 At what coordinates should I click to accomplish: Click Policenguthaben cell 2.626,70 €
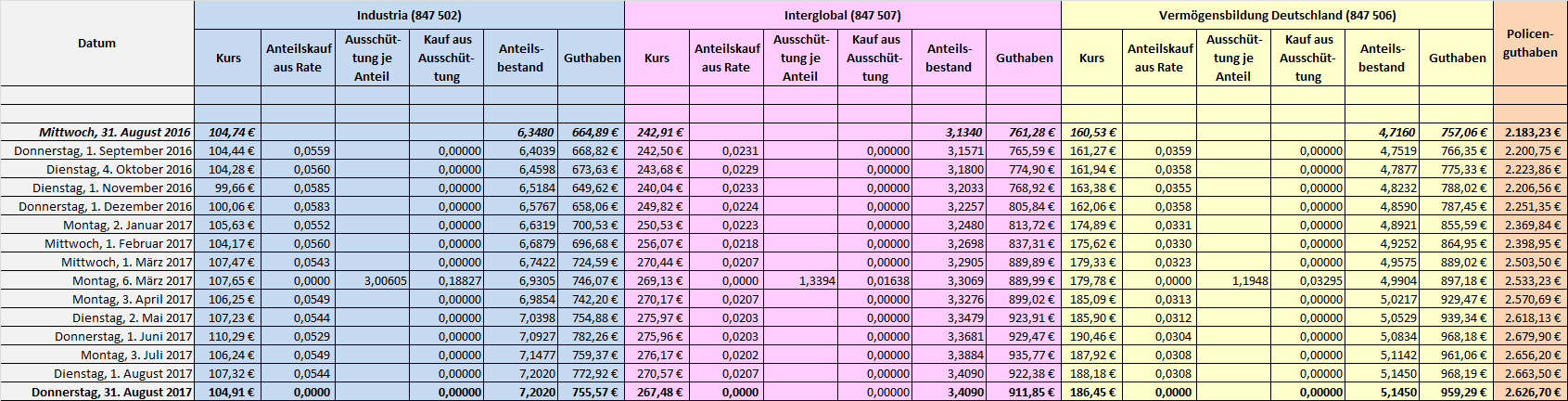1530,392
